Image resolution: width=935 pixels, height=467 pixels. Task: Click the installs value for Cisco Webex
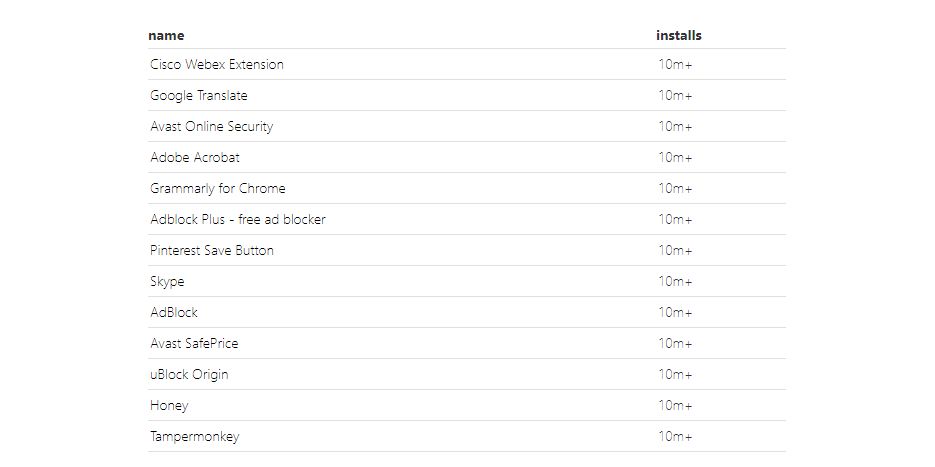(675, 64)
